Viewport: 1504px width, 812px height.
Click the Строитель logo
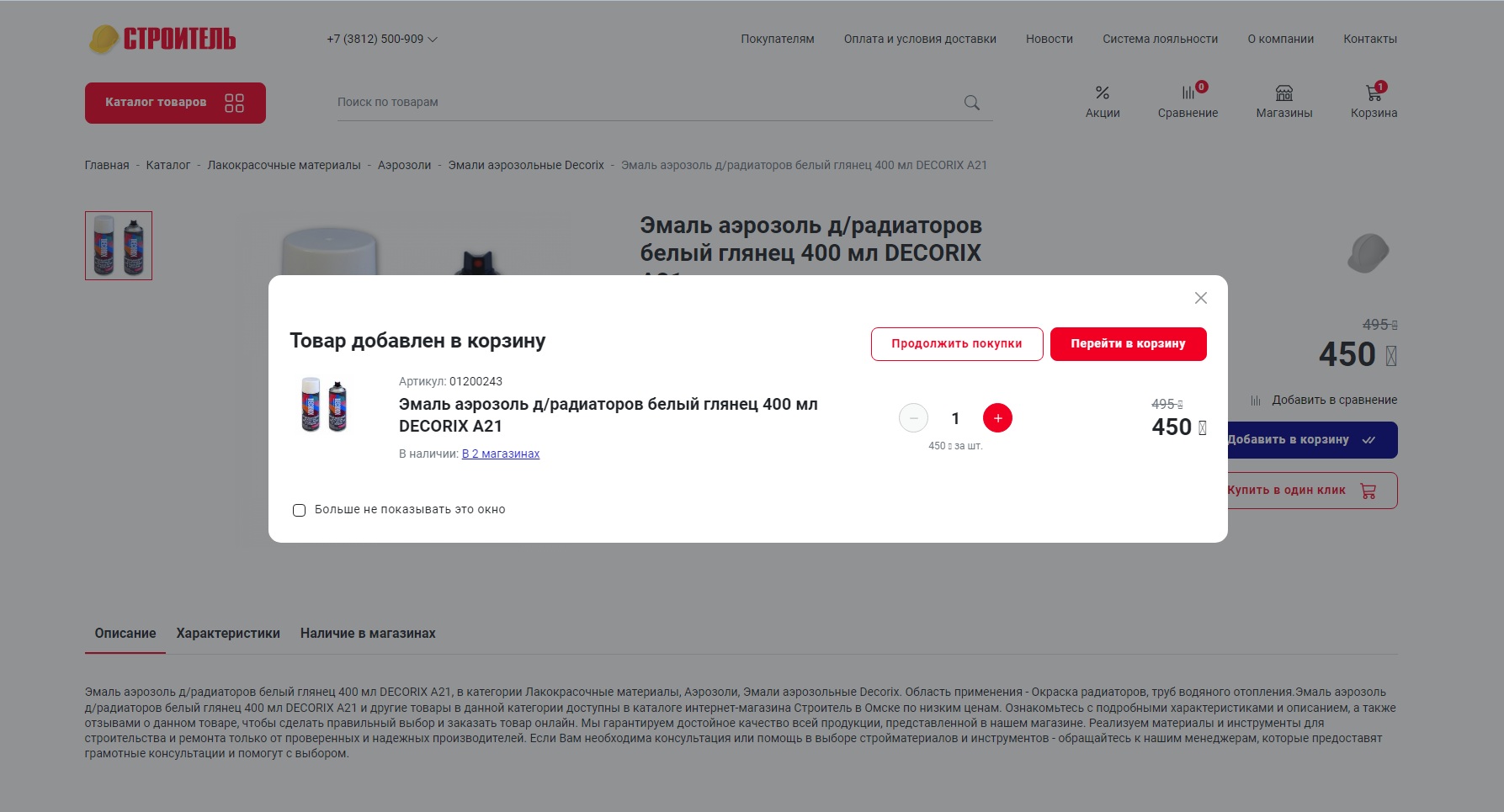pos(162,39)
